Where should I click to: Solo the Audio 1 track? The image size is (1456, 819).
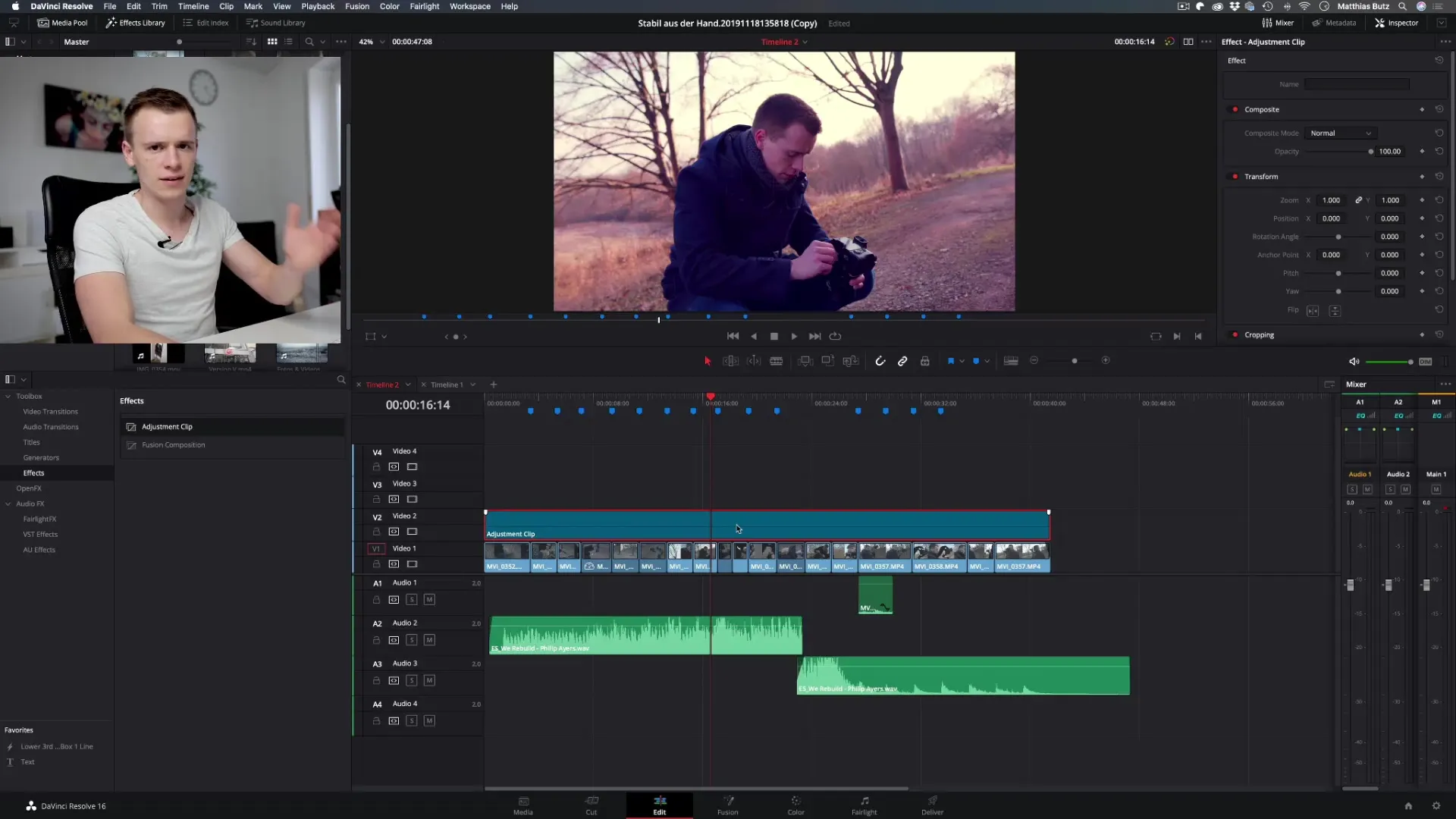point(412,600)
